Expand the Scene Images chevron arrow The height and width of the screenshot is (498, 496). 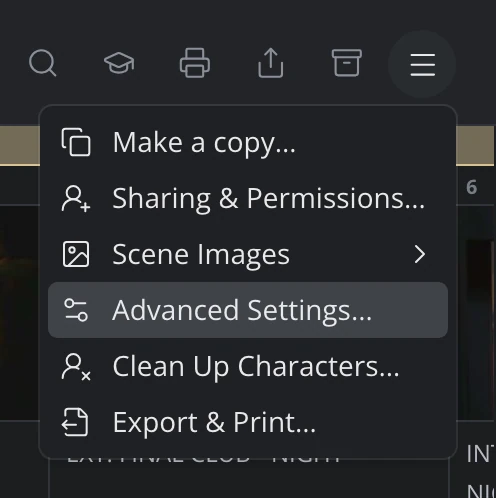point(420,254)
